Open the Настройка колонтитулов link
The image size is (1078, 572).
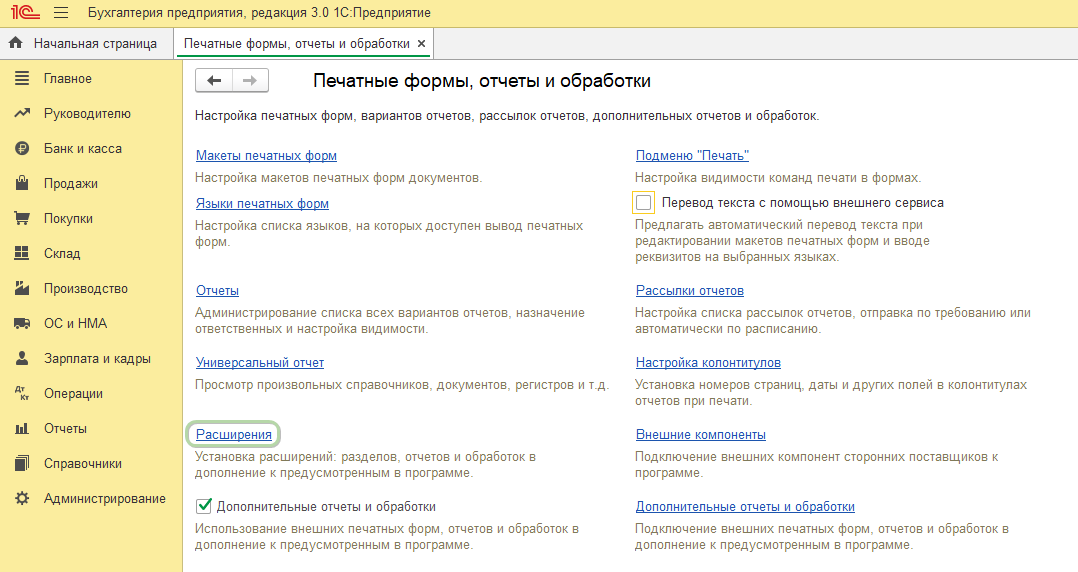pyautogui.click(x=708, y=362)
